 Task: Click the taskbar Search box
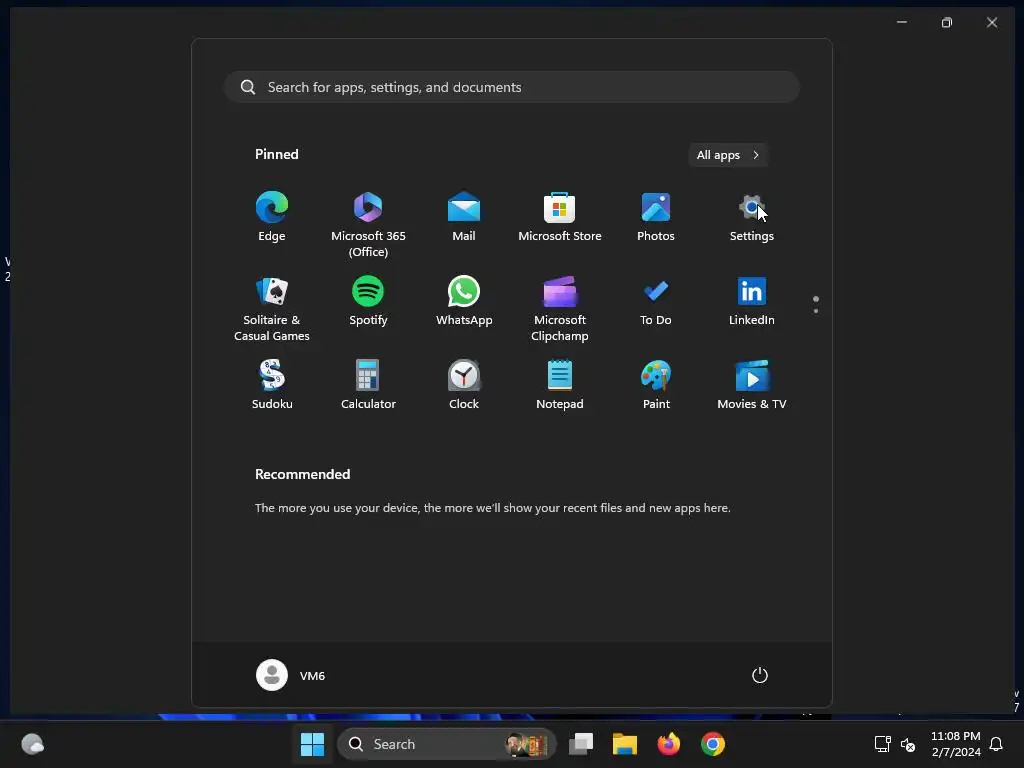446,744
